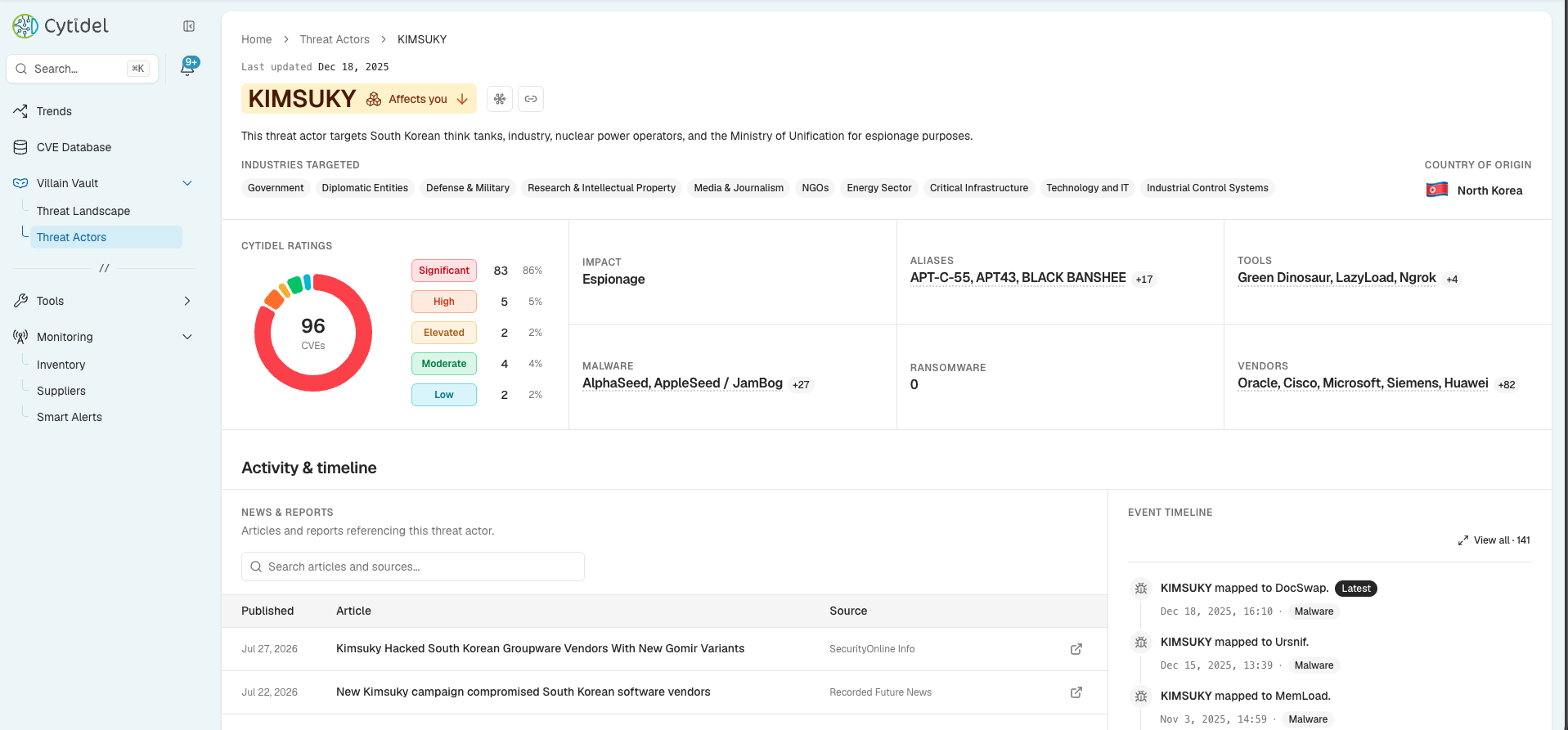Click the Villain Vault mask icon
The height and width of the screenshot is (730, 1568).
[x=20, y=183]
